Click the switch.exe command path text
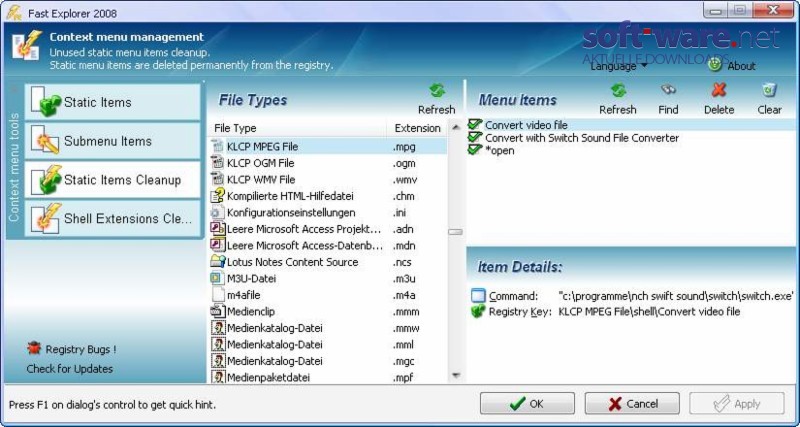 pyautogui.click(x=676, y=296)
